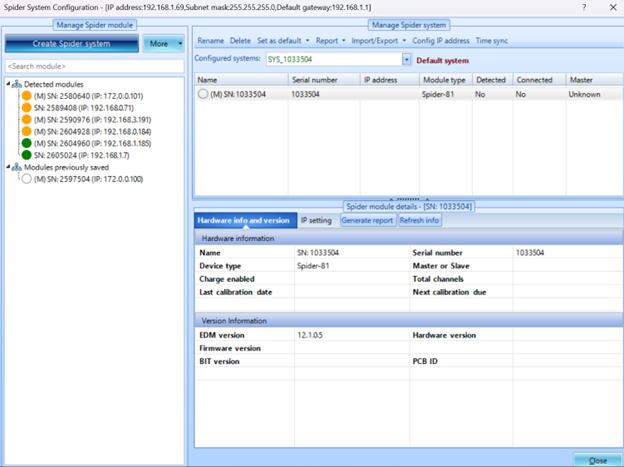The height and width of the screenshot is (467, 624).
Task: Click orange status icon for SN: 2589408
Action: click(27, 108)
